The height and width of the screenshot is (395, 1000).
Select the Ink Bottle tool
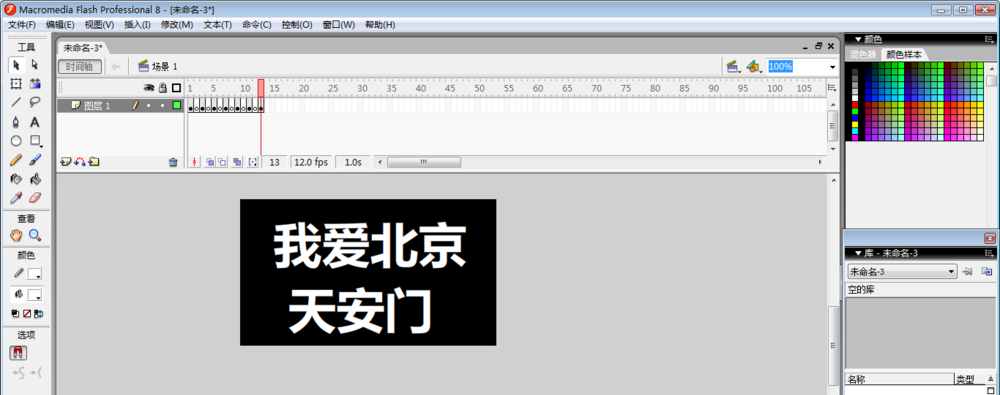pyautogui.click(x=17, y=179)
